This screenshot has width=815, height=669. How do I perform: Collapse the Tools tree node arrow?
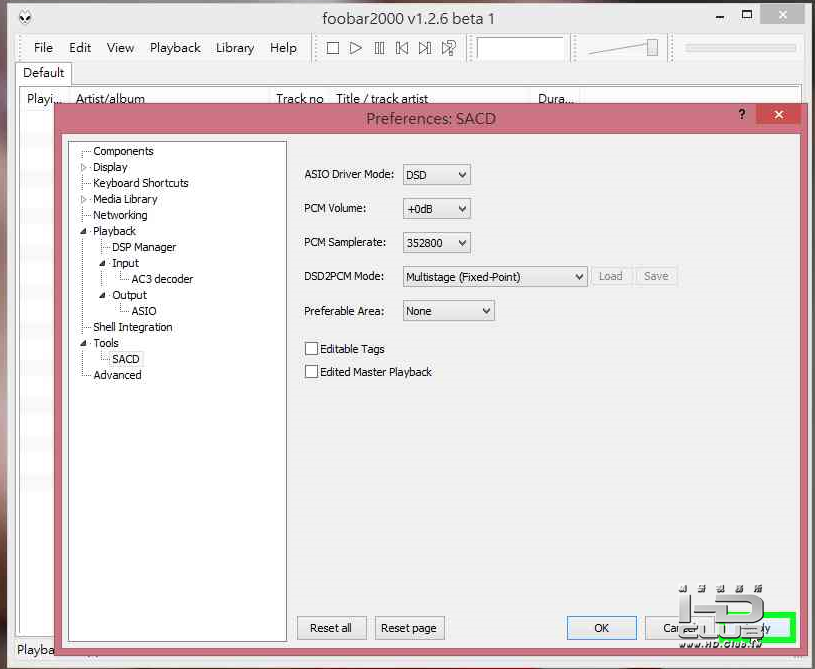coord(83,343)
